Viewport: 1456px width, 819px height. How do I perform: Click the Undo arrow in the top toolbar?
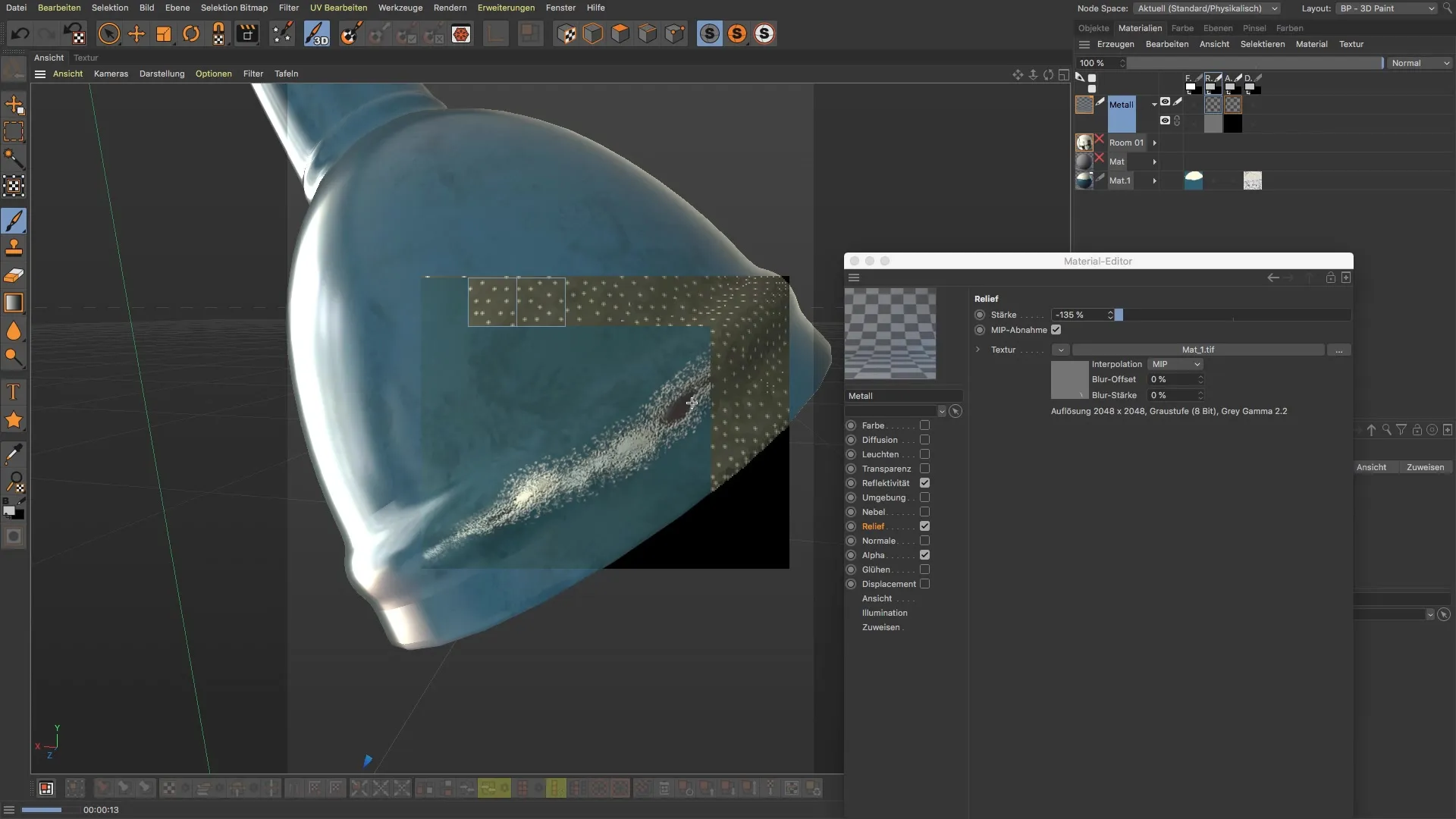tap(20, 34)
